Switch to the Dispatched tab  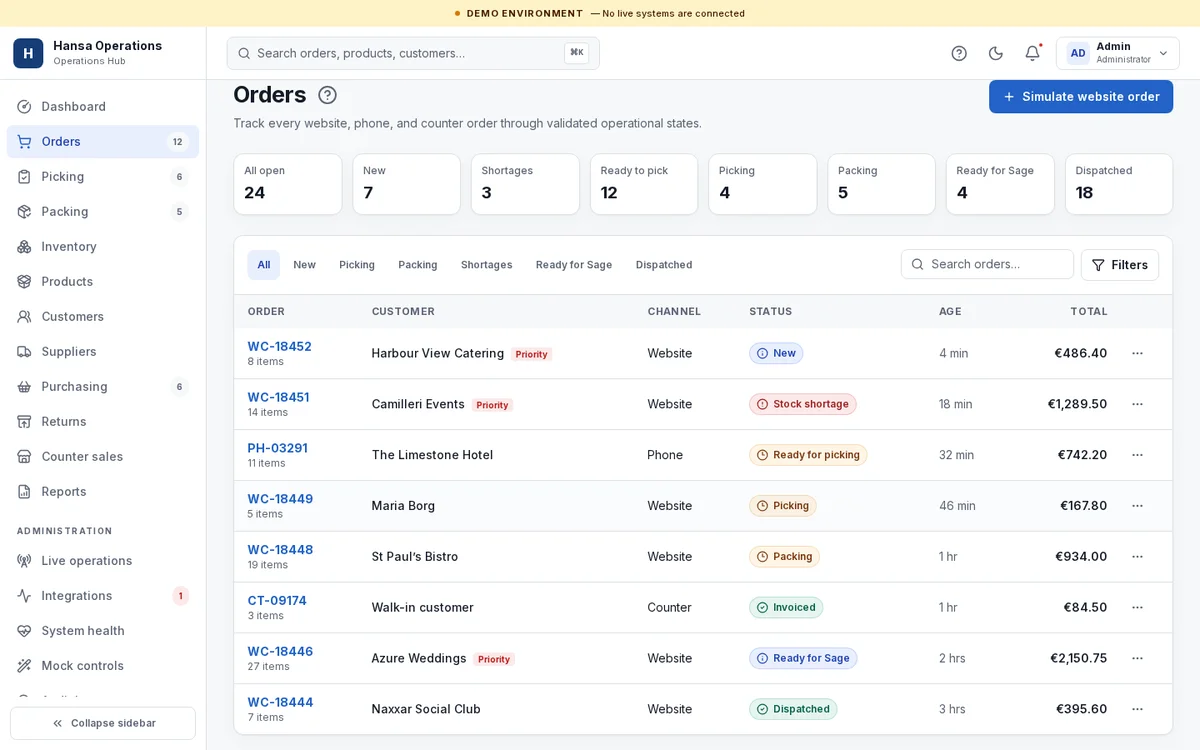point(664,265)
